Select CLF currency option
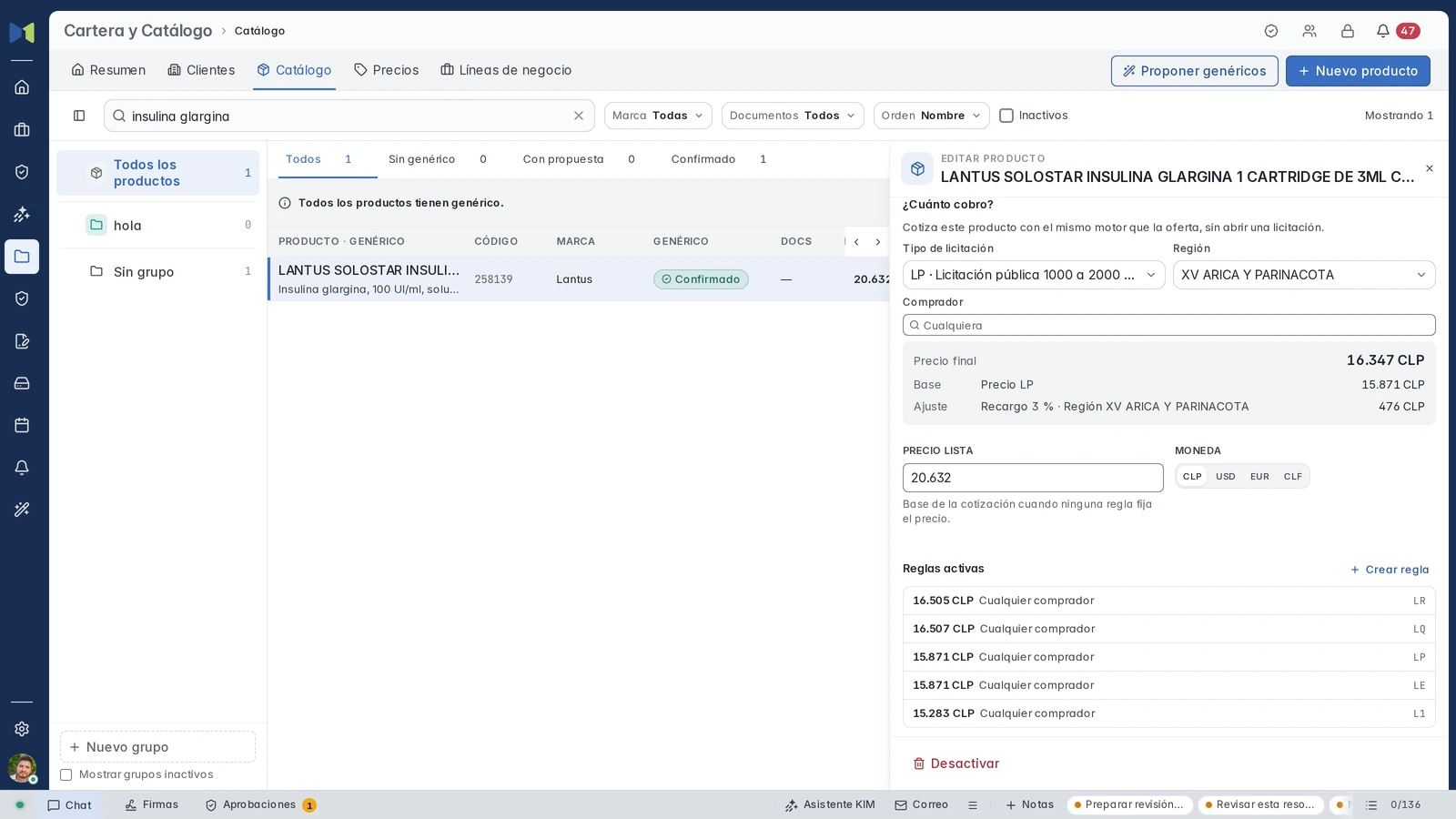 1293,477
